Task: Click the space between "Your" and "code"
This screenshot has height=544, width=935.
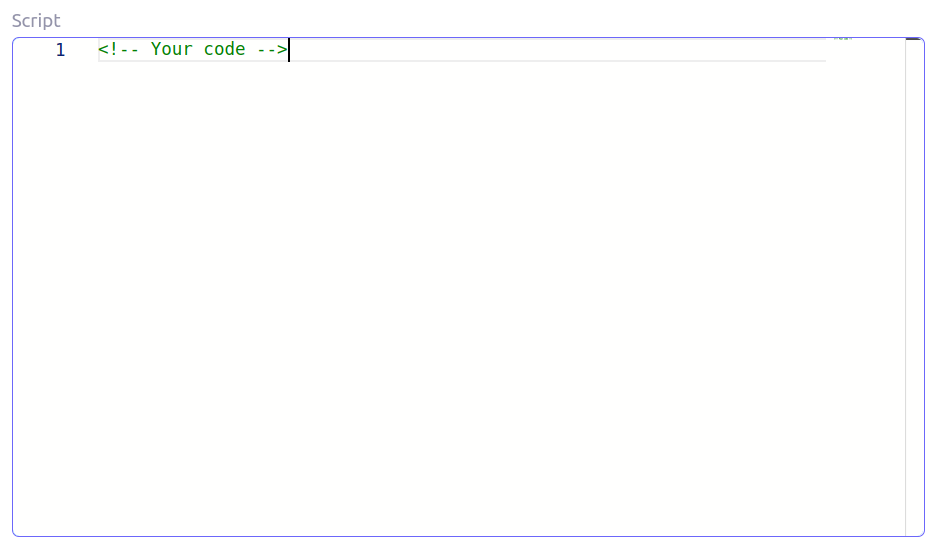Action: tap(198, 50)
